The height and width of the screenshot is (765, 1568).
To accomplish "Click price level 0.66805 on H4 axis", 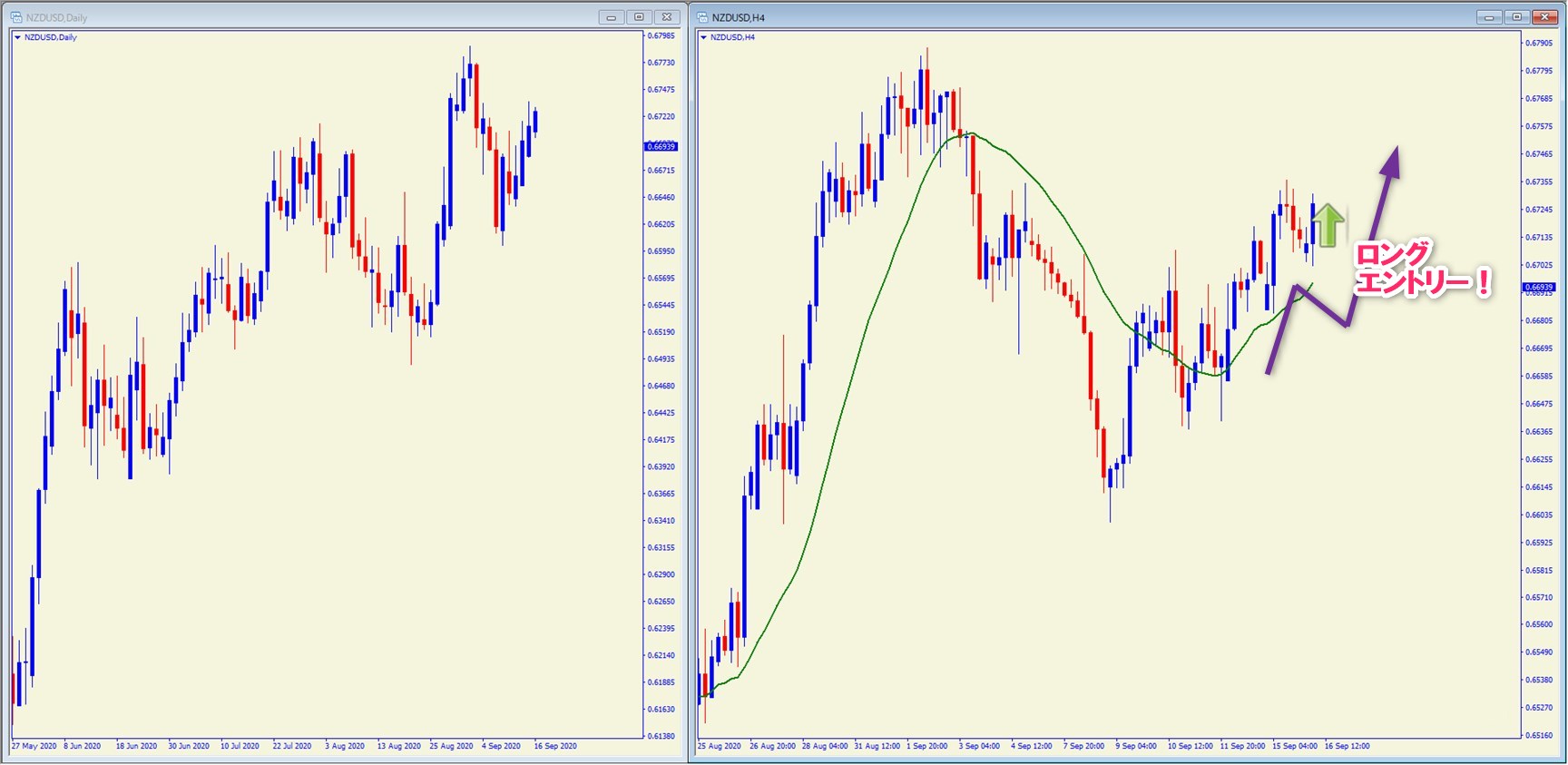I will click(1539, 320).
